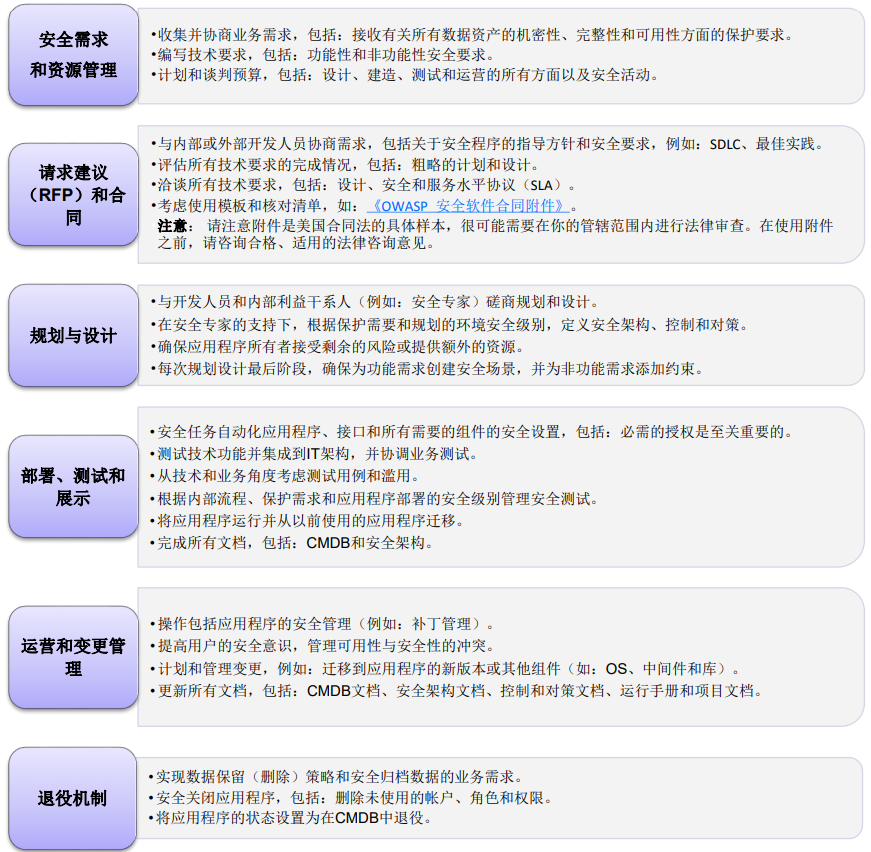Click bullet starting 与开发人员和内部利益干系人
Viewport: 871px width, 852px height.
coord(375,302)
